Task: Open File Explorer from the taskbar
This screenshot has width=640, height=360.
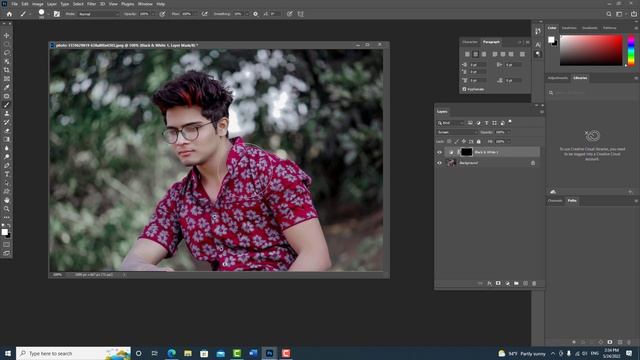Action: (188, 353)
